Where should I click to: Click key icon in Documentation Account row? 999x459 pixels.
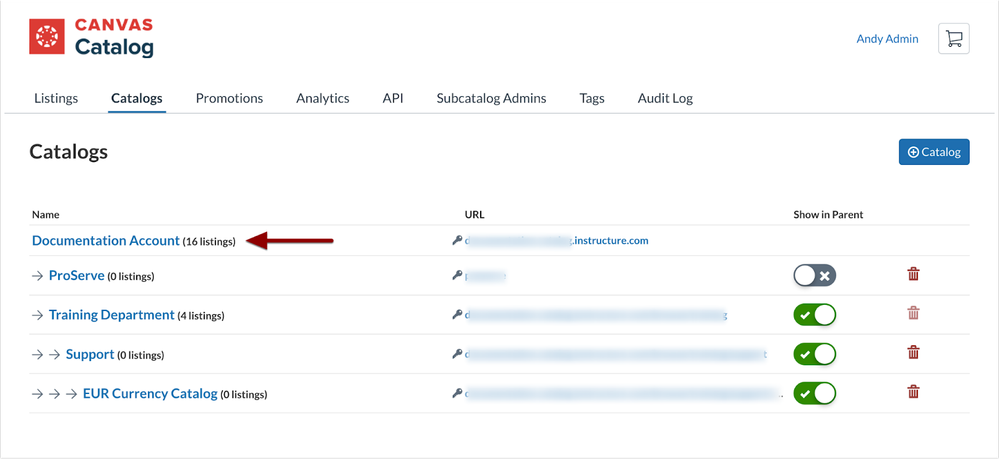coord(457,240)
